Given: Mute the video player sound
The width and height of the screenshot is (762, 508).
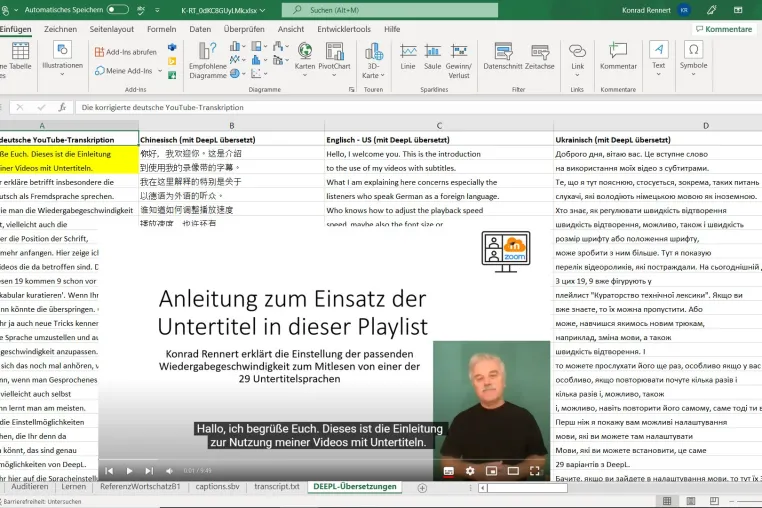Looking at the screenshot, I should (x=169, y=471).
